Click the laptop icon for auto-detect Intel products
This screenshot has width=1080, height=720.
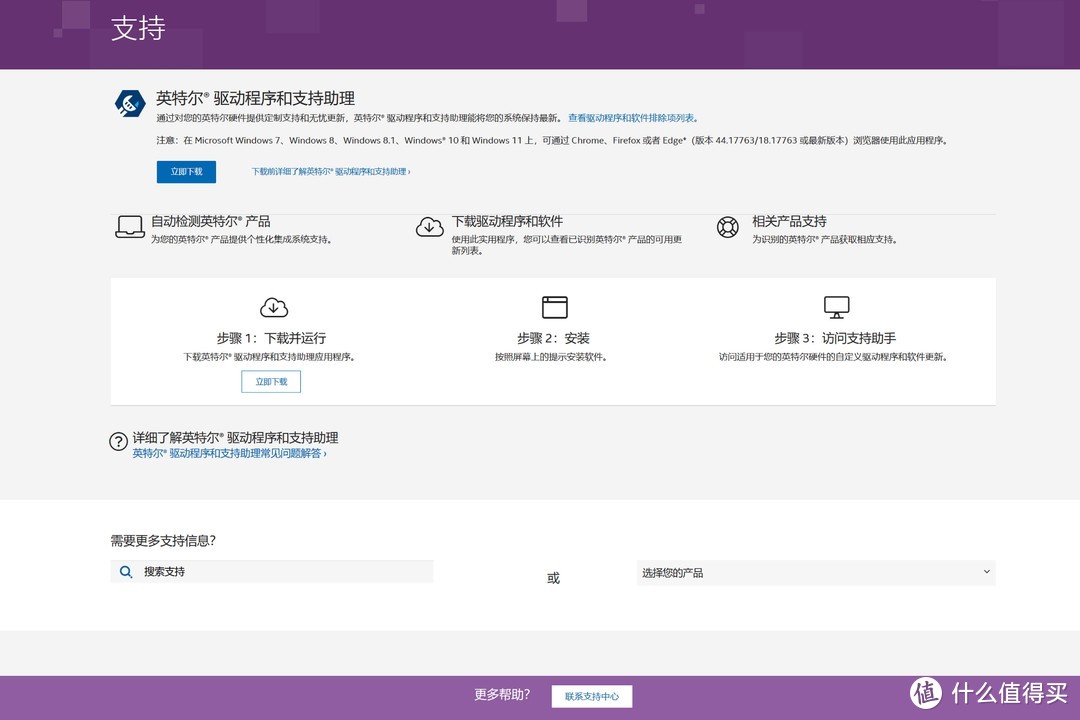(129, 227)
